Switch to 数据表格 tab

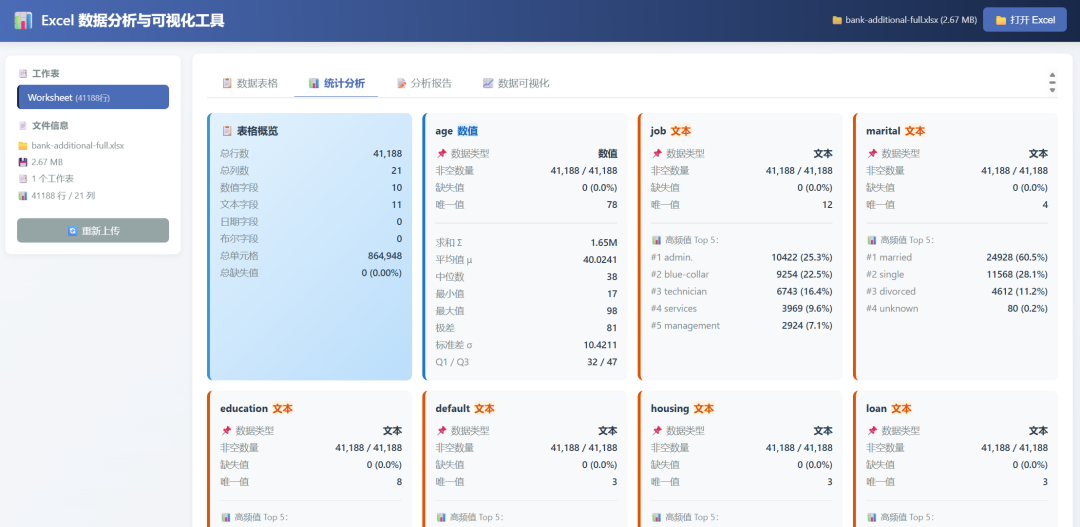tap(250, 83)
